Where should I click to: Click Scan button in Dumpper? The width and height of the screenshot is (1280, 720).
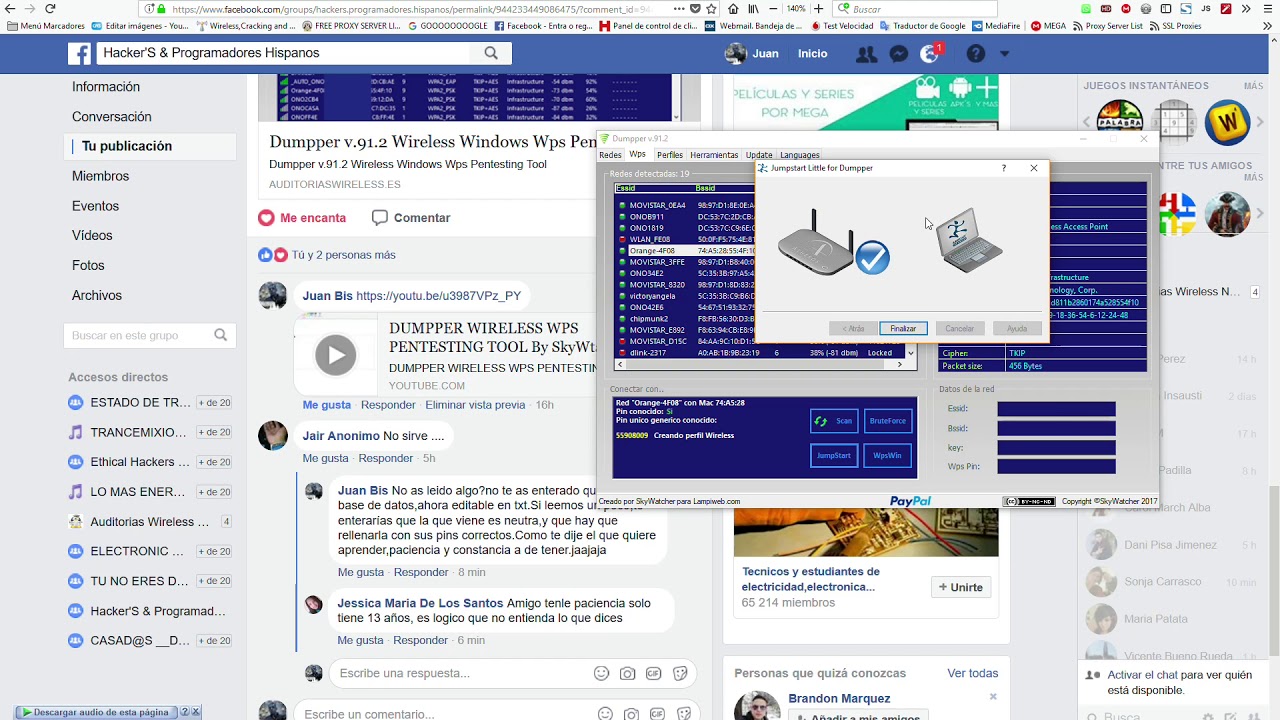[834, 421]
